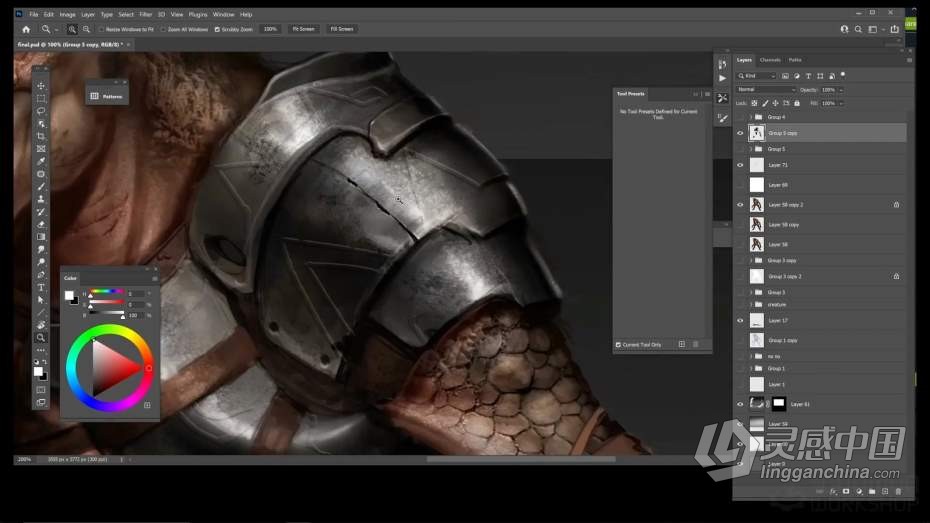
Task: Select the Frame tool
Action: [41, 149]
